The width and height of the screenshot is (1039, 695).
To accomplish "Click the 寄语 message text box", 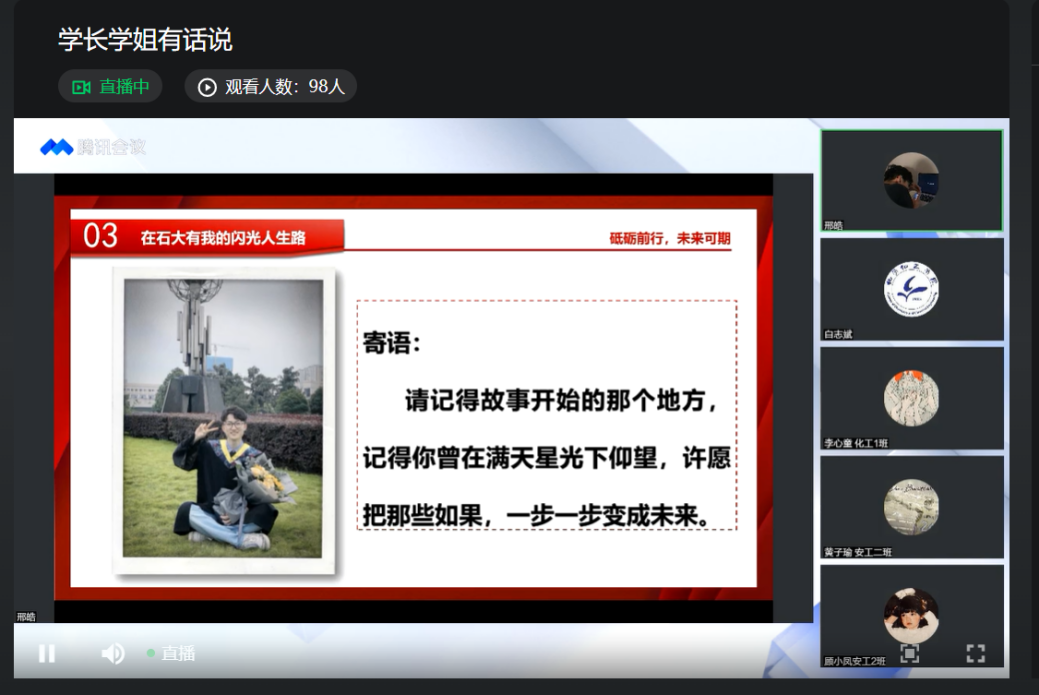I will tap(546, 415).
